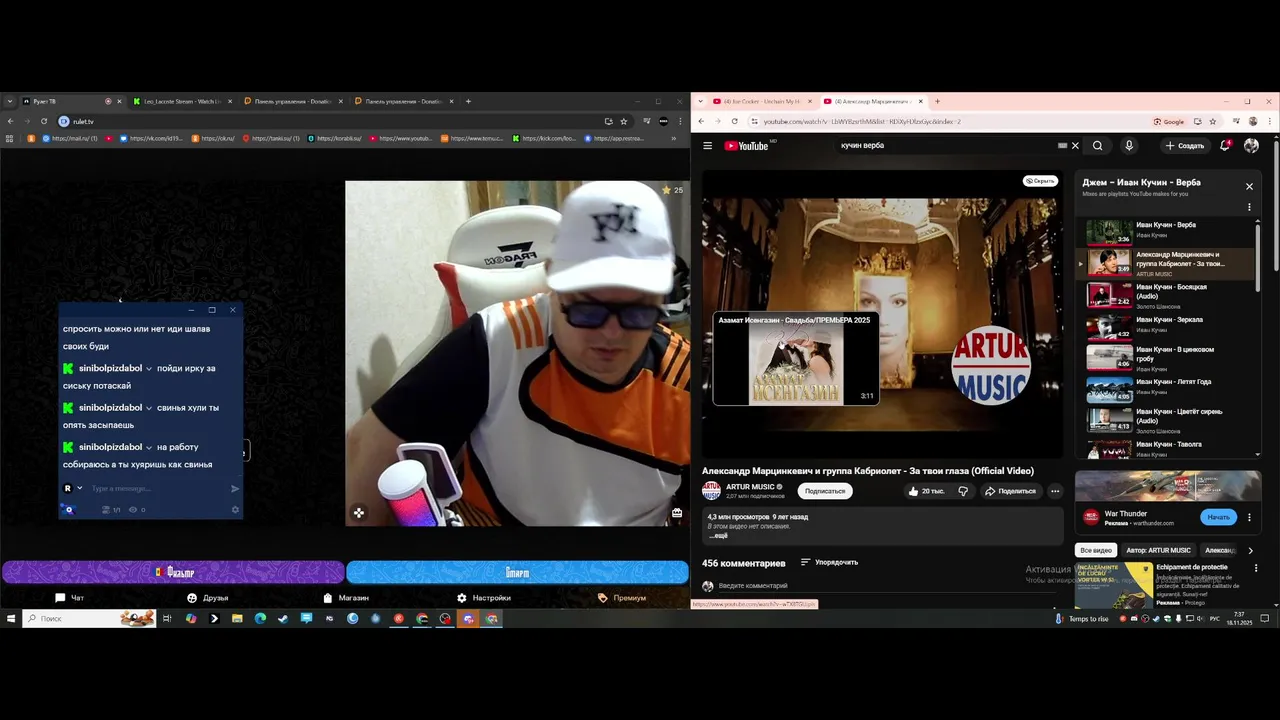Viewport: 1280px width, 720px height.
Task: Open the Windows Start menu
Action: [x=11, y=619]
